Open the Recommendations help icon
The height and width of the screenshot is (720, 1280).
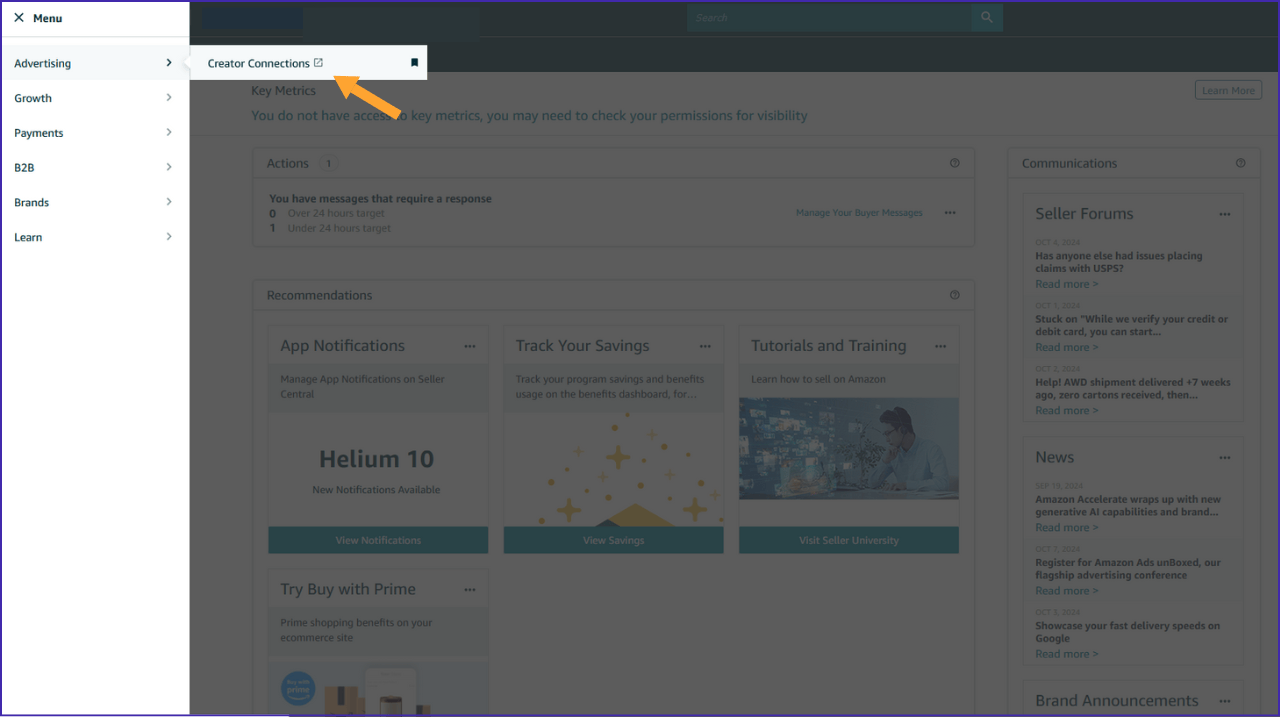point(954,294)
